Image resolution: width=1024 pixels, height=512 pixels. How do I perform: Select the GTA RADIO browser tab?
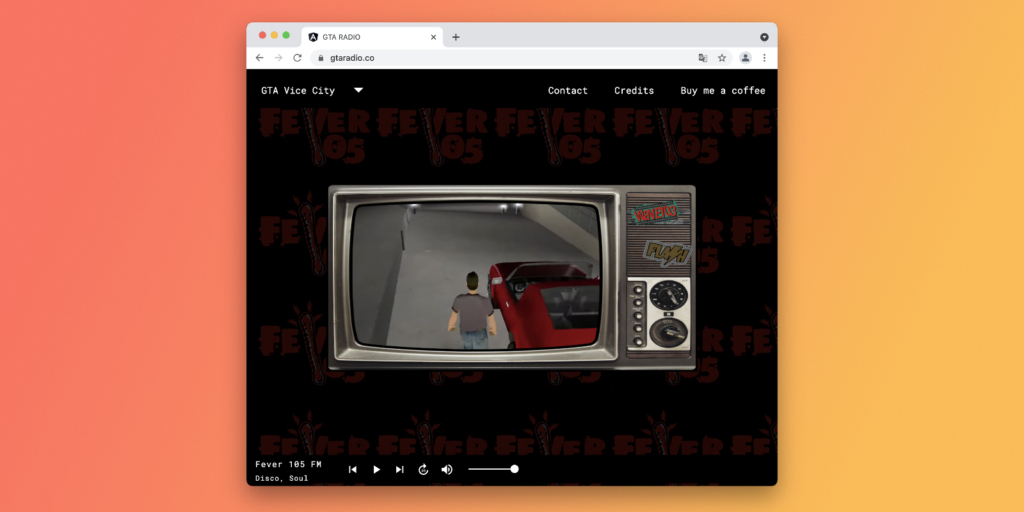click(372, 37)
